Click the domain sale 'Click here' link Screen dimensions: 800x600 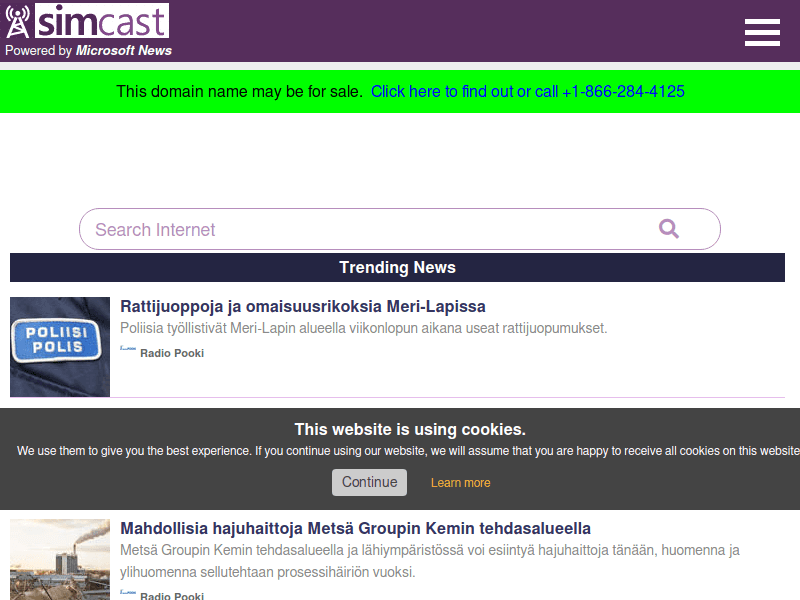click(x=527, y=92)
